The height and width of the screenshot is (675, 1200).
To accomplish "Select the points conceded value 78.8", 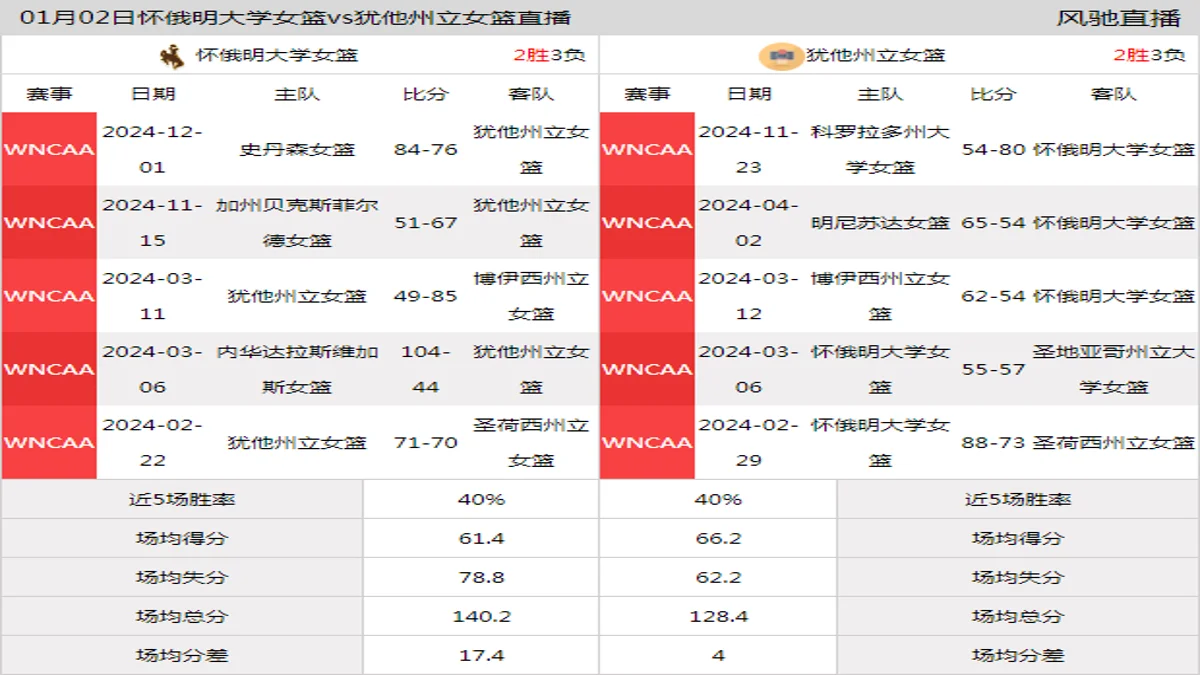I will (x=481, y=577).
